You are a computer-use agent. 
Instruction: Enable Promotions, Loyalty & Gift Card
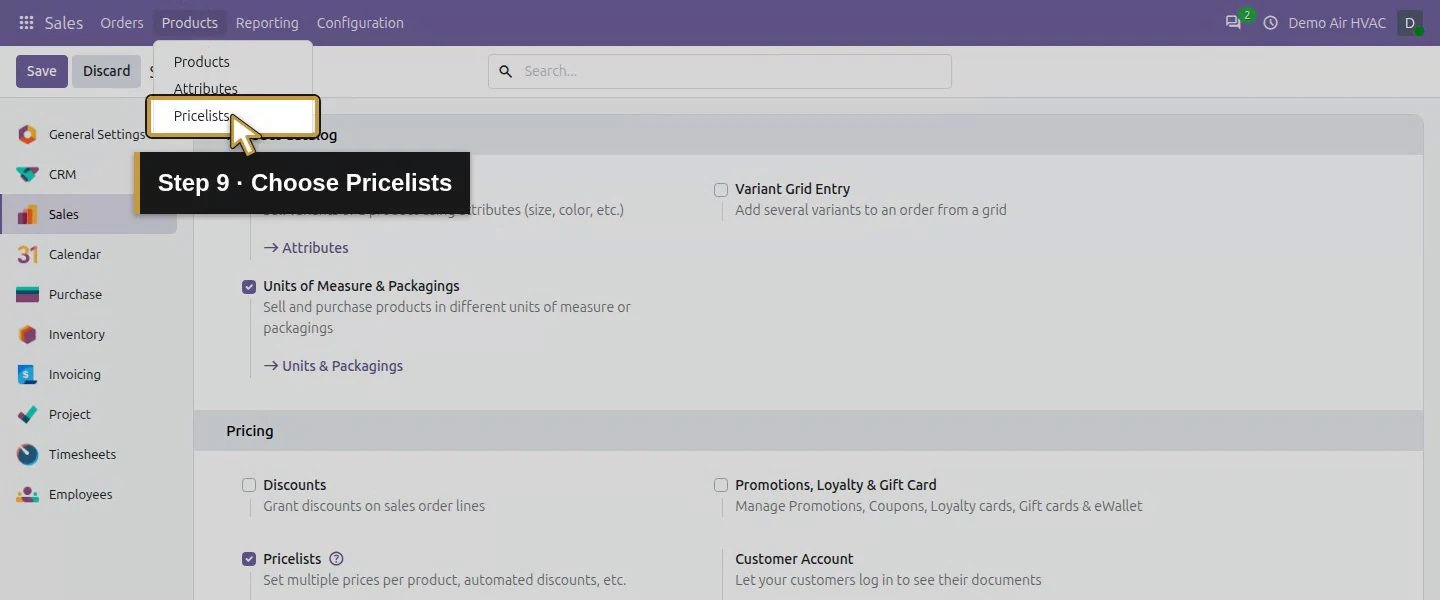click(x=721, y=486)
